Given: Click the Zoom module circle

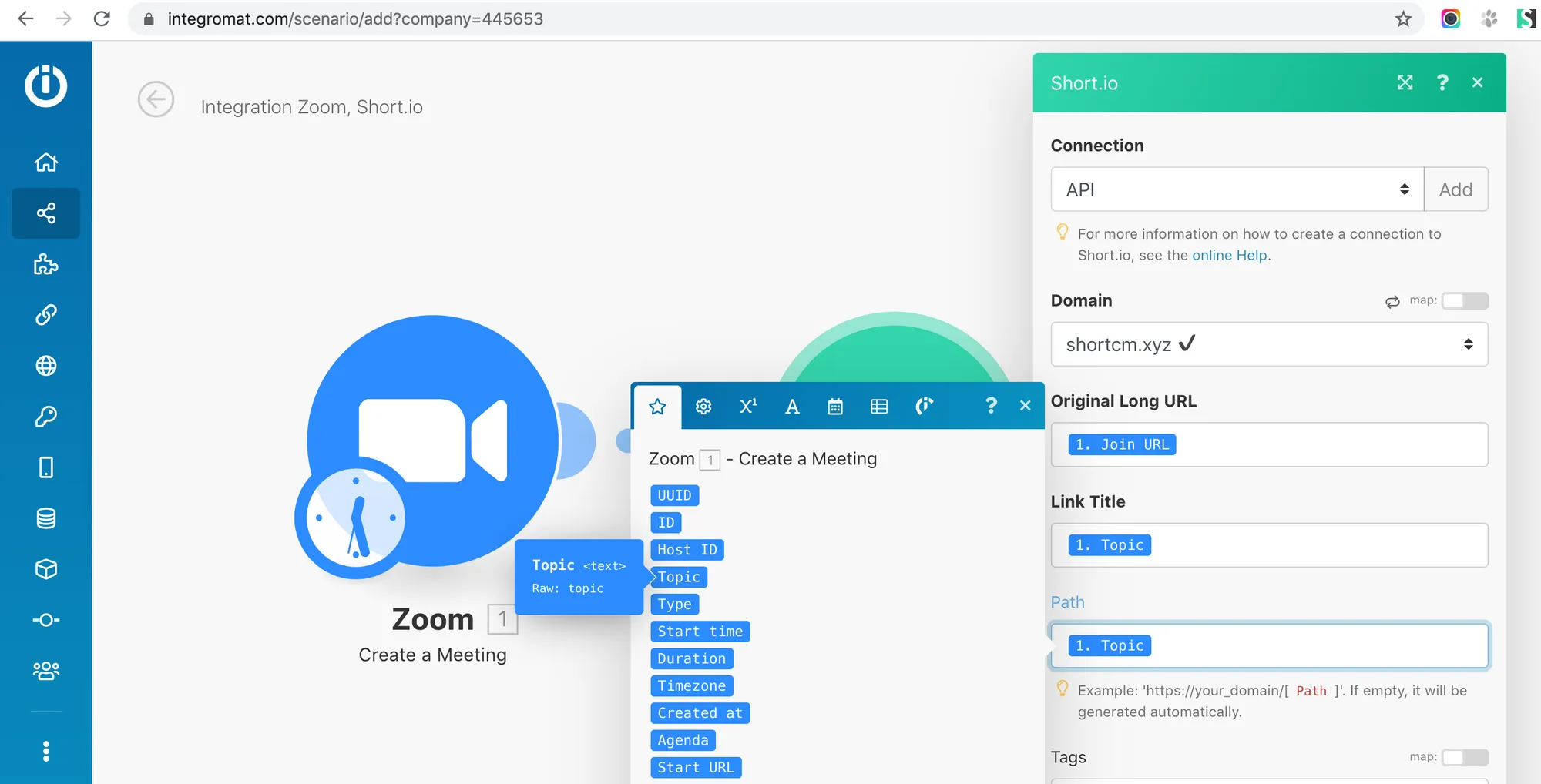Looking at the screenshot, I should [433, 441].
